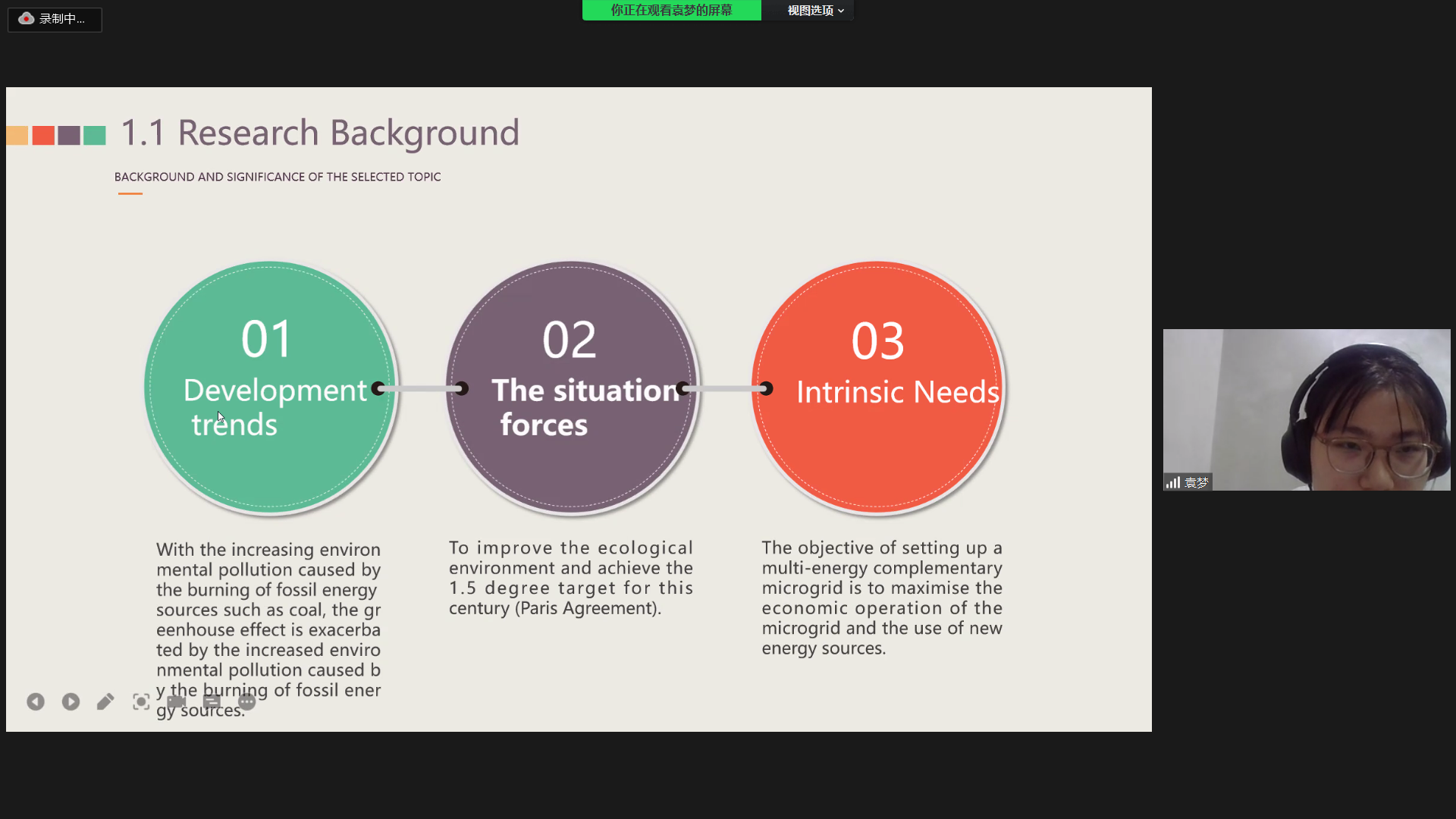This screenshot has width=1456, height=819.
Task: Click the 03 Intrinsic Needs circle
Action: (x=878, y=387)
